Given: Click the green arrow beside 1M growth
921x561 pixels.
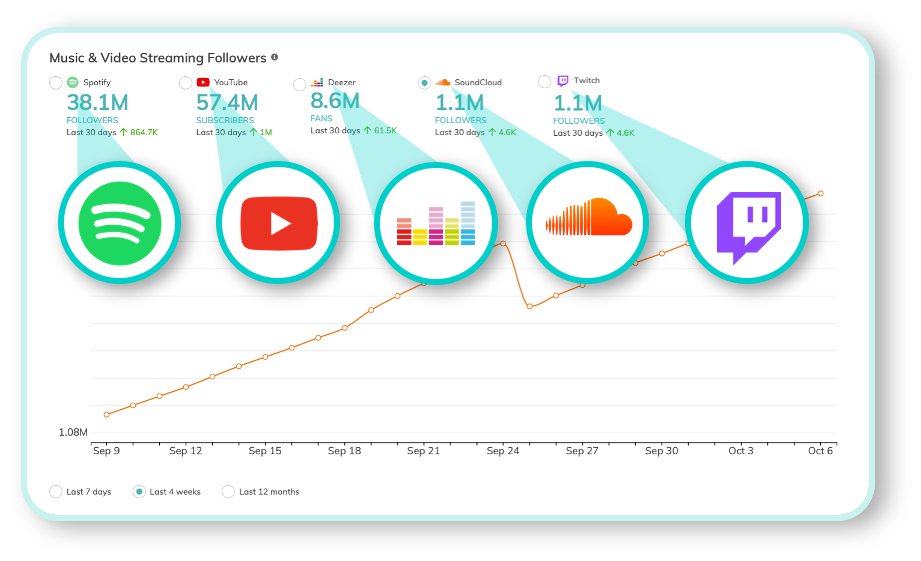Looking at the screenshot, I should pos(253,132).
